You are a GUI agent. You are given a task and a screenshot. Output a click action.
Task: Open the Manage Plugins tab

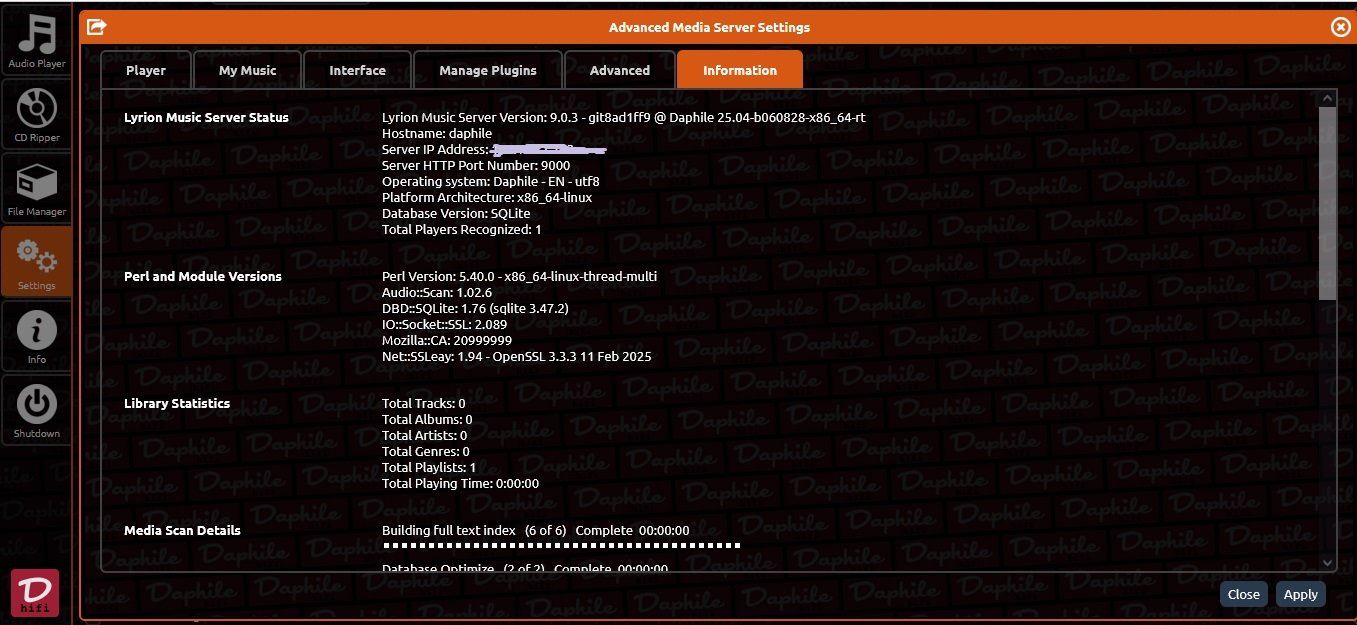click(x=488, y=70)
